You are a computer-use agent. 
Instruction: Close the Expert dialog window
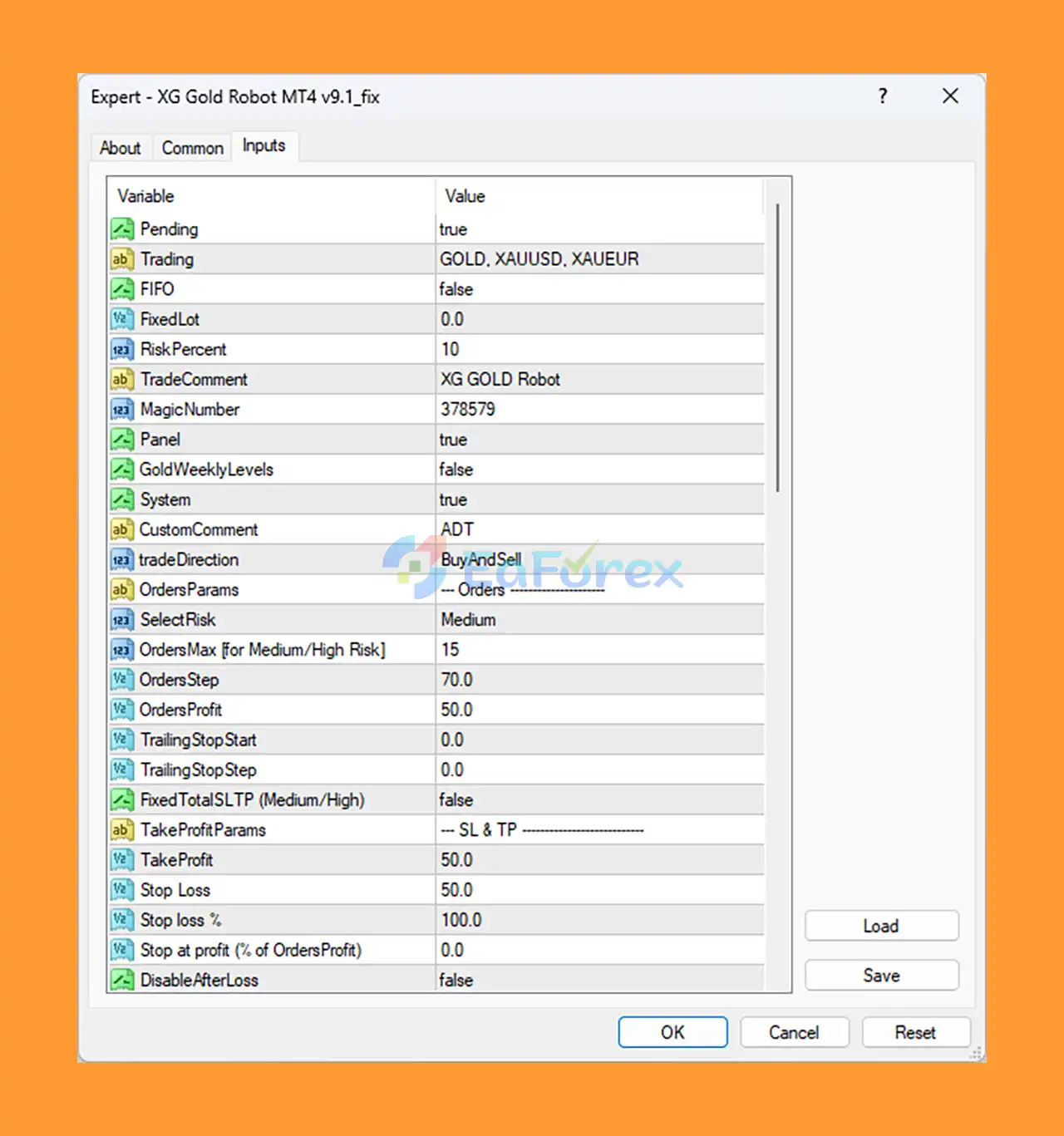950,96
